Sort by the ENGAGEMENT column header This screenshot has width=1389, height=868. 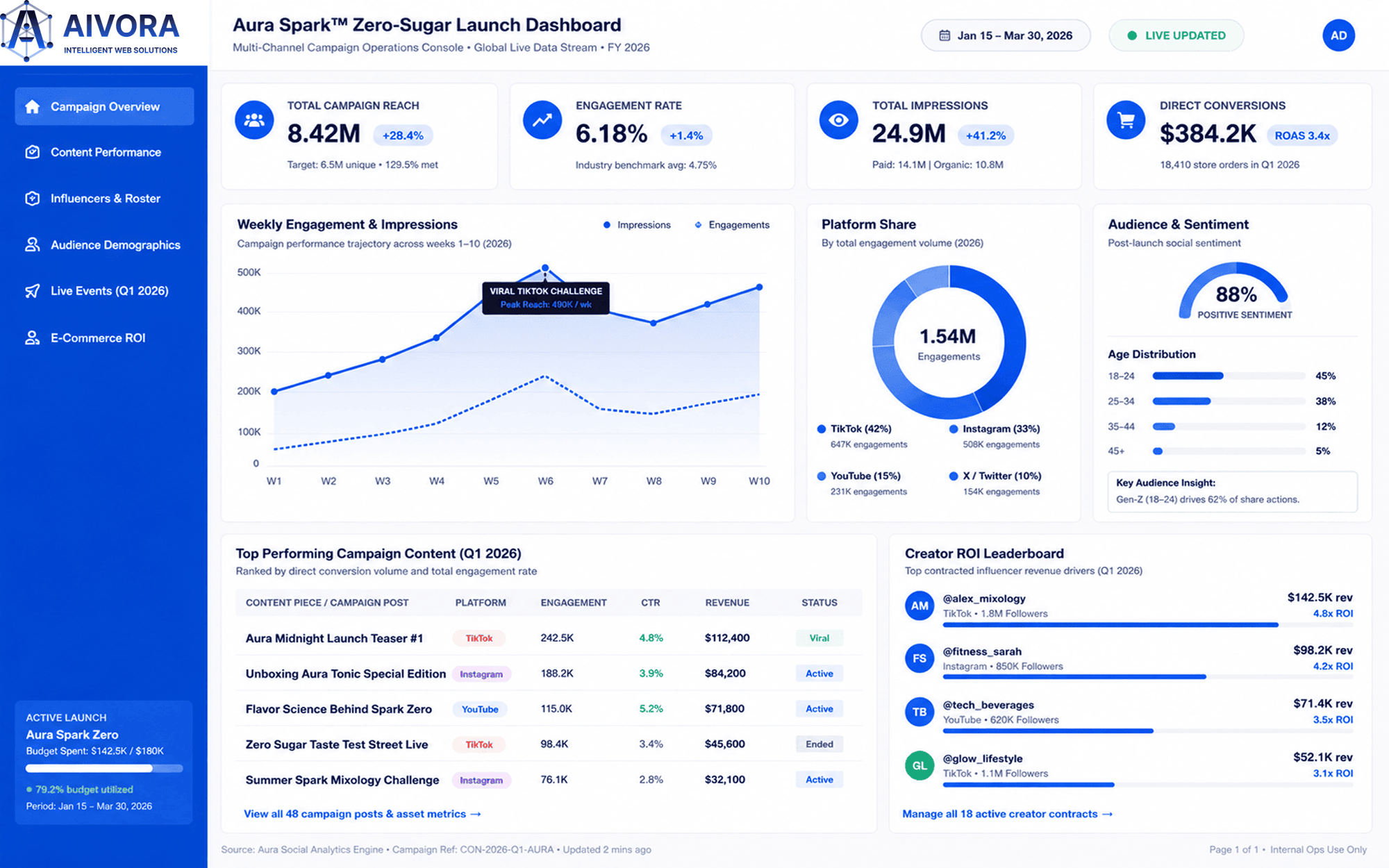(574, 603)
